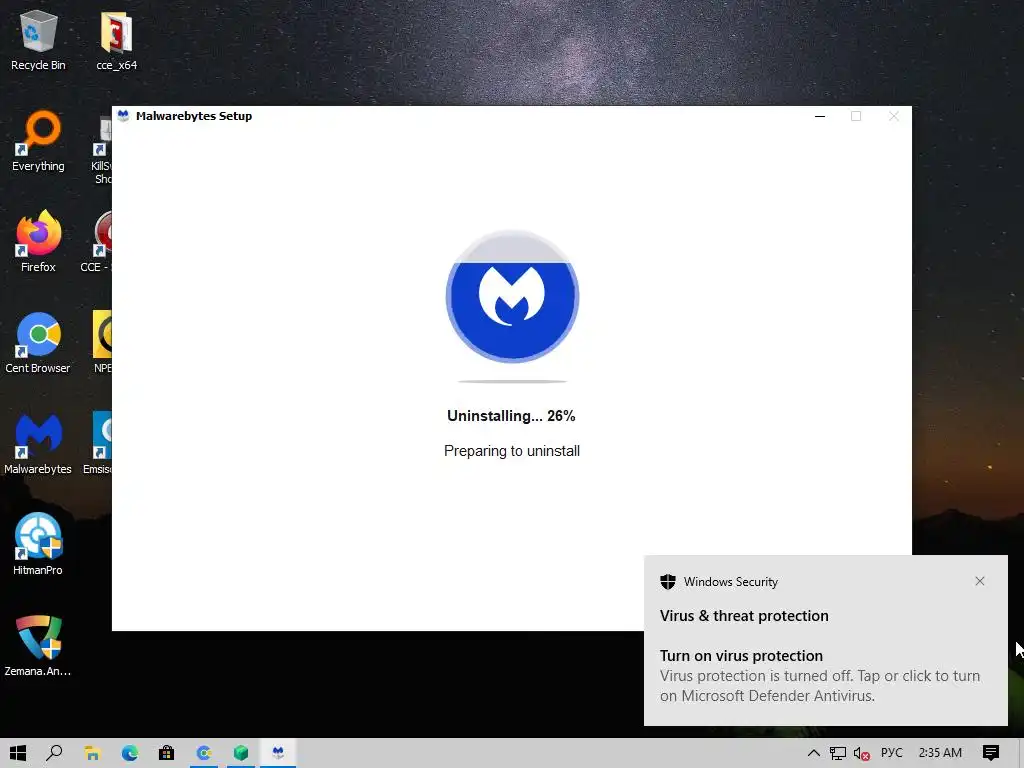
Task: Show hidden system tray icons
Action: (x=814, y=753)
